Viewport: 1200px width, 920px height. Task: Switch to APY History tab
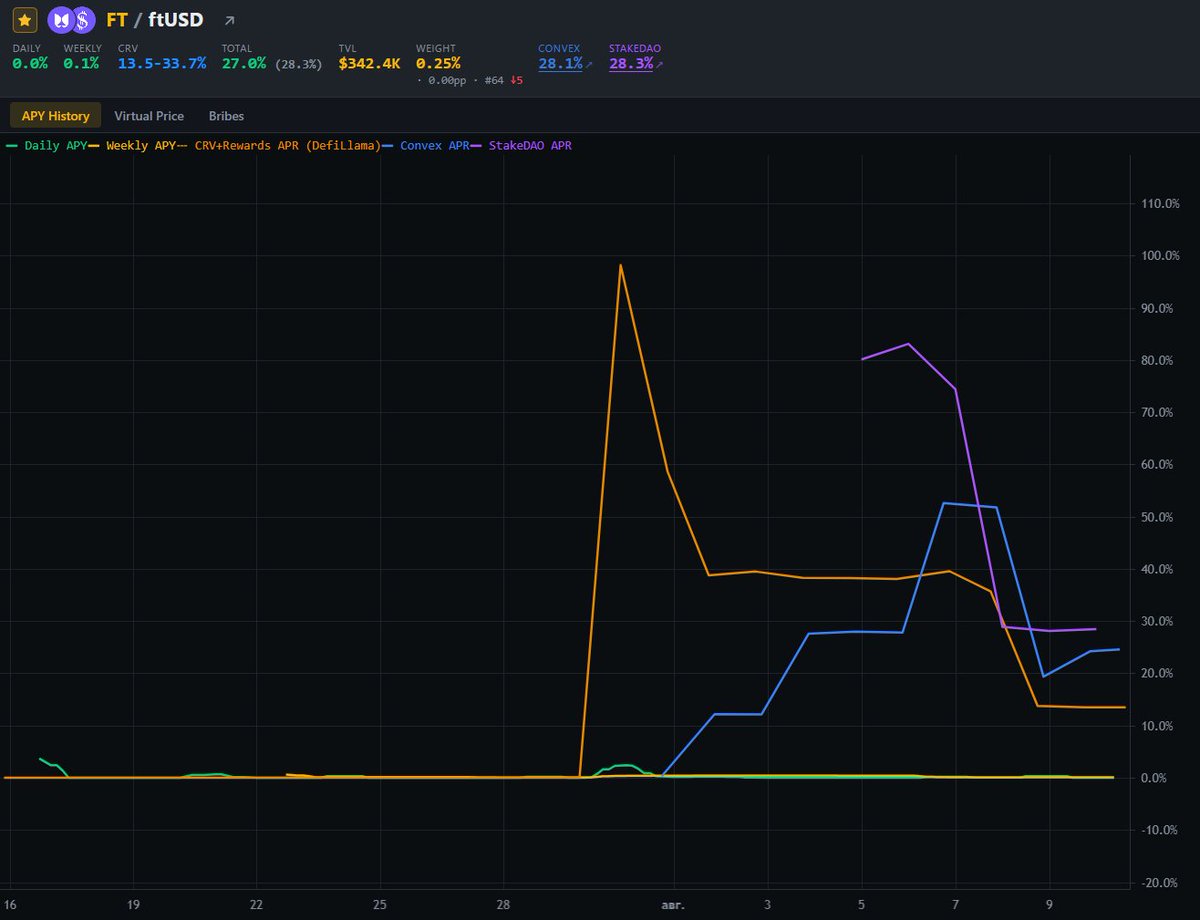pyautogui.click(x=56, y=116)
